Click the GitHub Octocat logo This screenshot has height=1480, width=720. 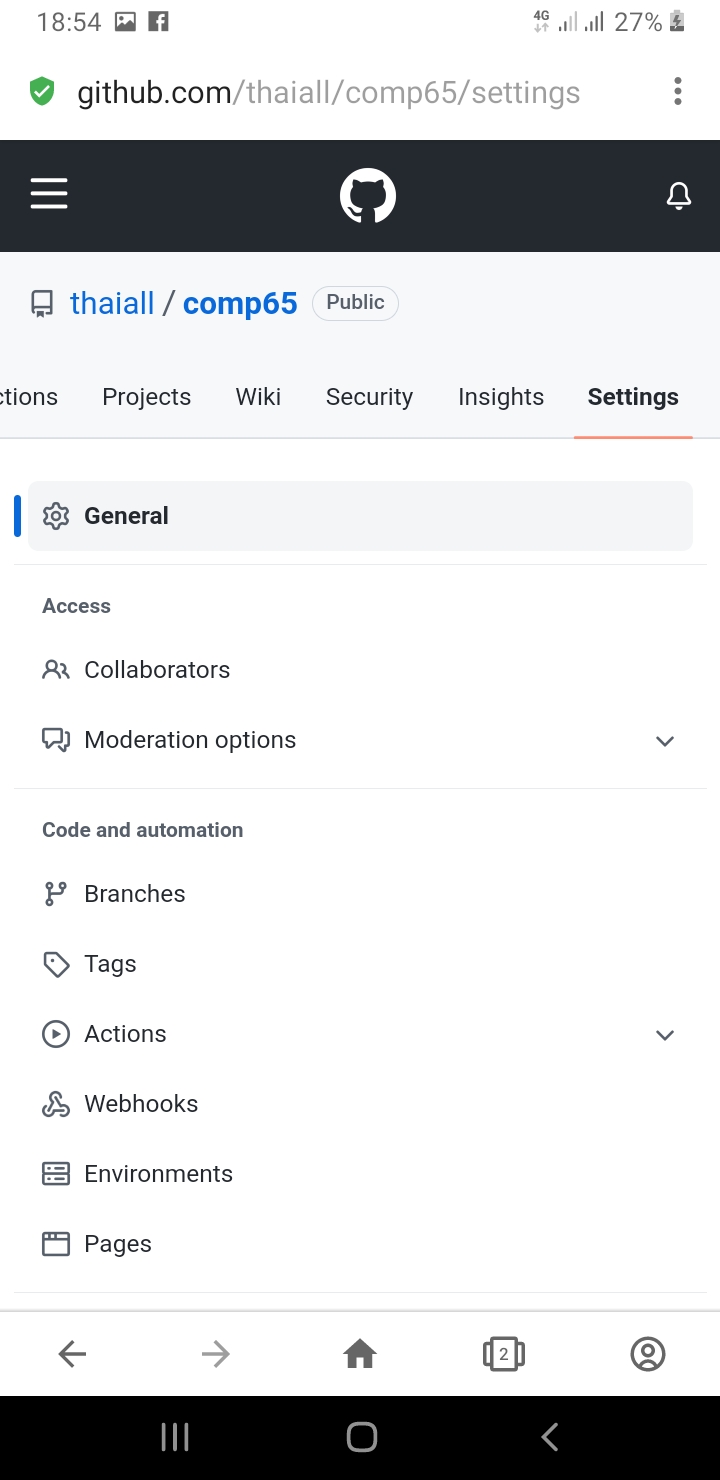pos(368,196)
